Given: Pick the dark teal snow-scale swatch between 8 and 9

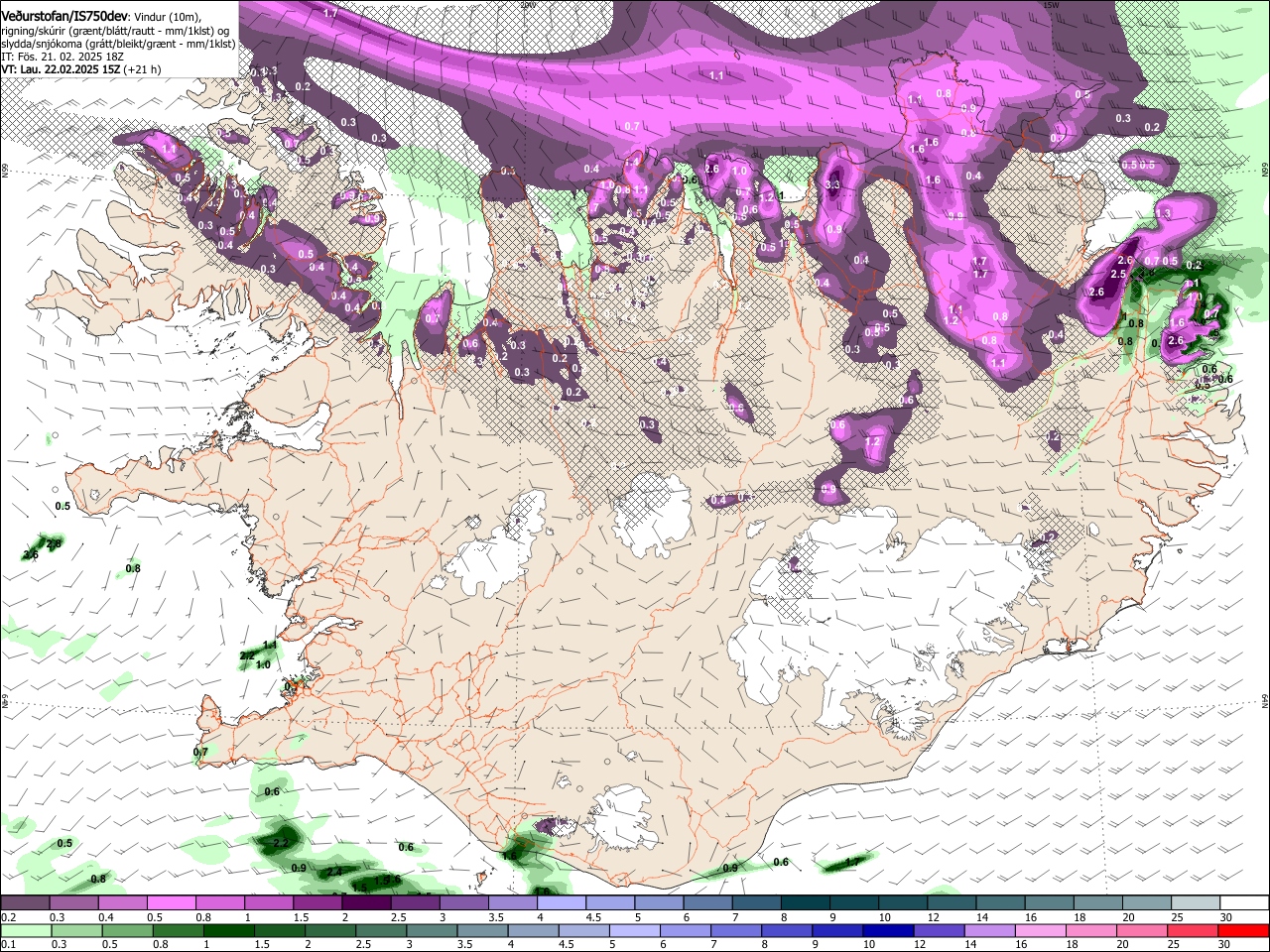Looking at the screenshot, I should [x=804, y=903].
